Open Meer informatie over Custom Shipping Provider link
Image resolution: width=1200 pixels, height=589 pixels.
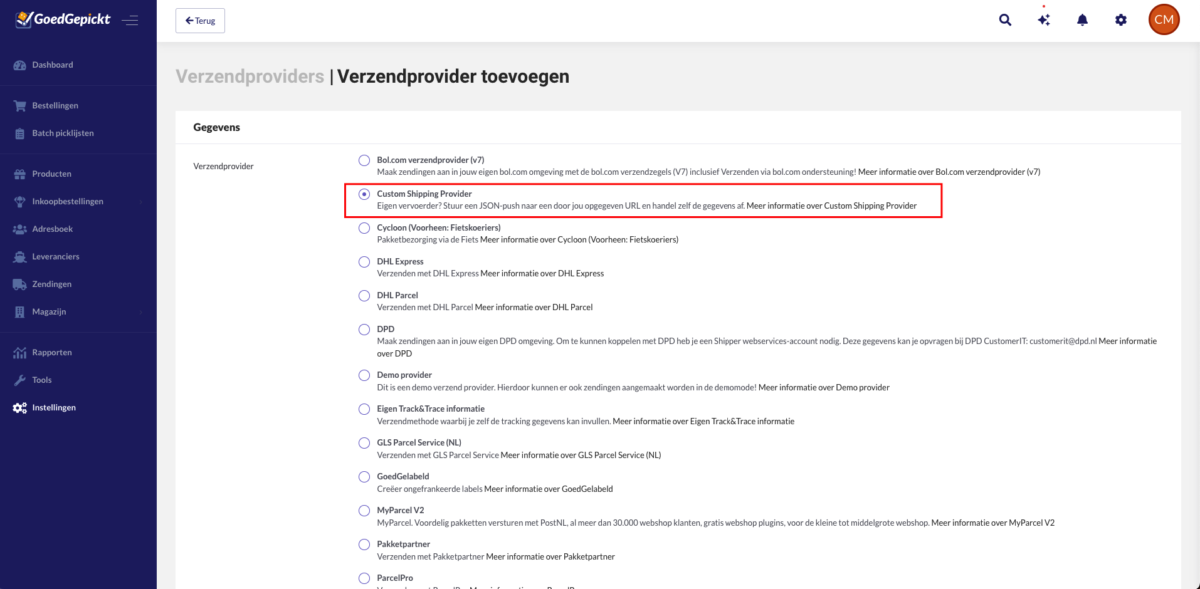845,206
